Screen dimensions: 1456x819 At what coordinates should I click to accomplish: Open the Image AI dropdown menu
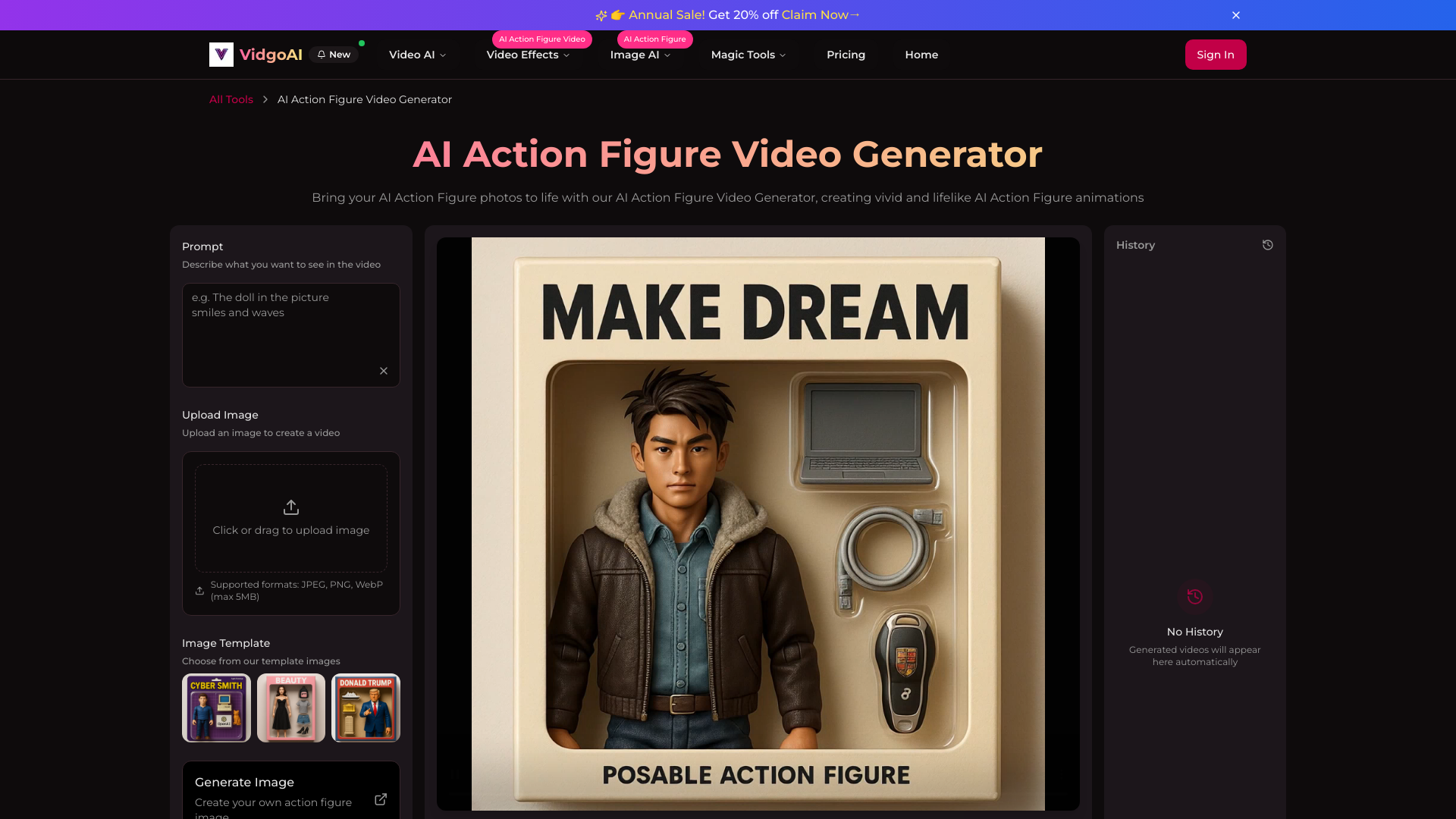[640, 55]
